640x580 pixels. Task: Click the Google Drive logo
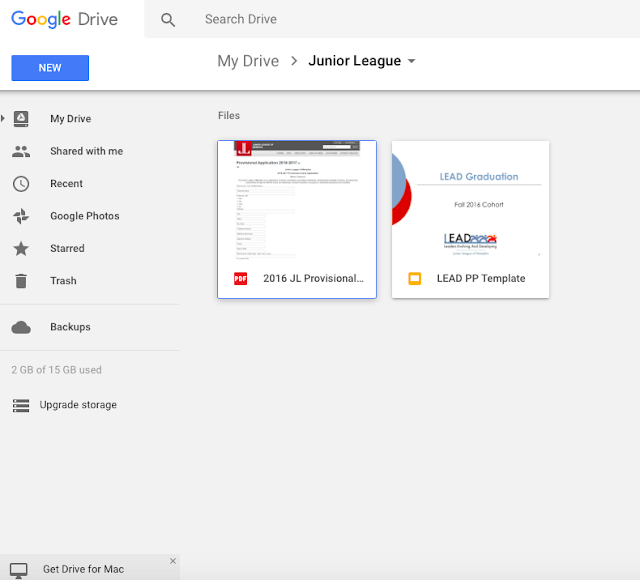click(64, 19)
